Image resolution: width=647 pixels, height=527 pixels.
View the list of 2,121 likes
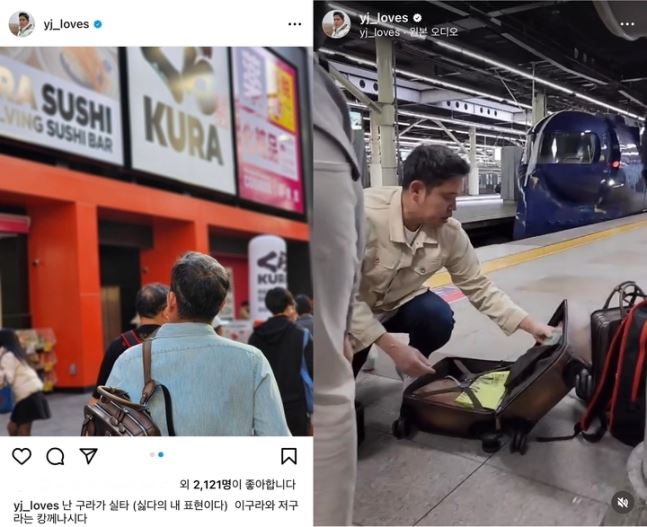coord(238,484)
